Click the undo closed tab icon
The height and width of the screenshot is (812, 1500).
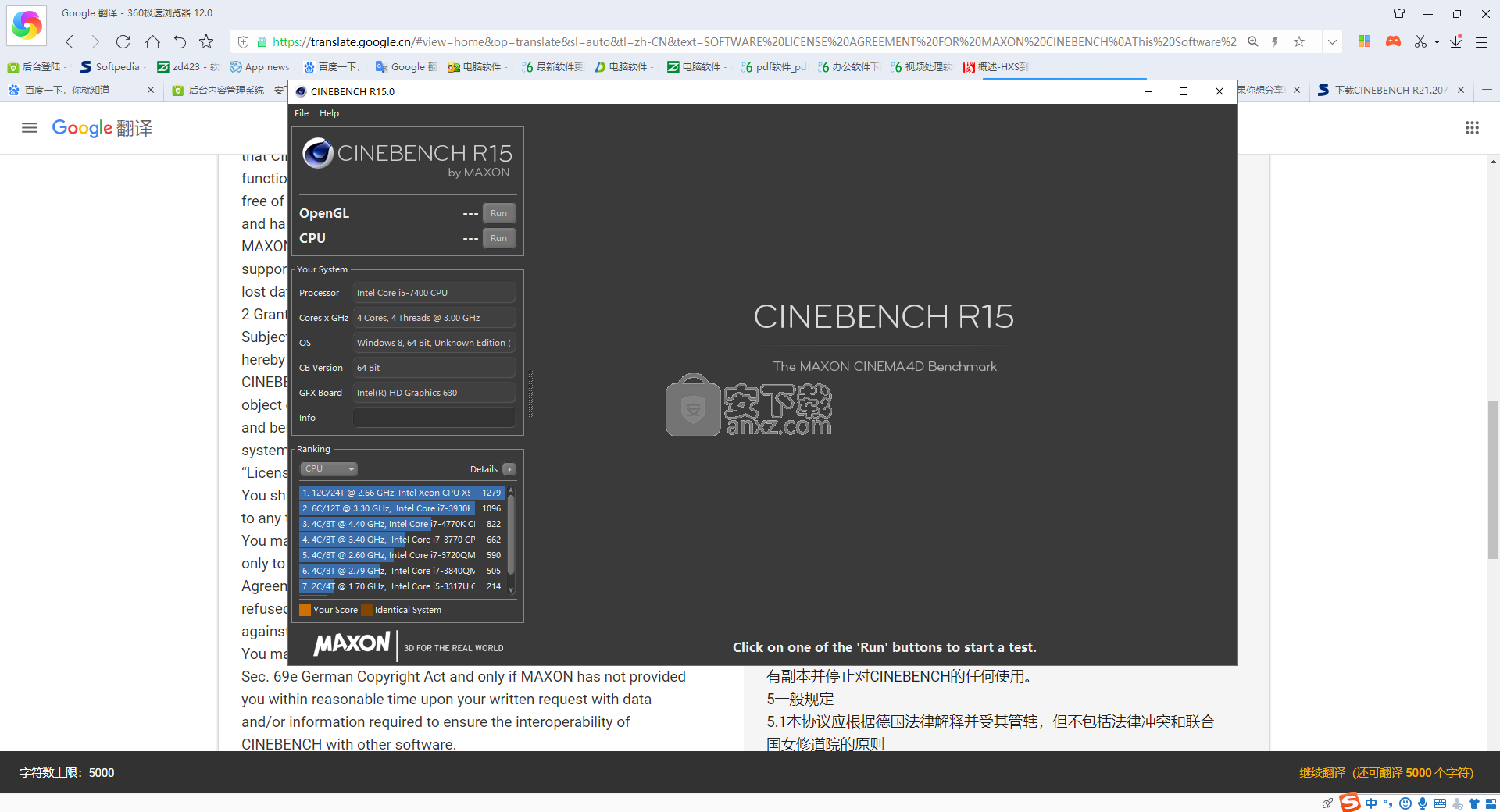(x=180, y=41)
